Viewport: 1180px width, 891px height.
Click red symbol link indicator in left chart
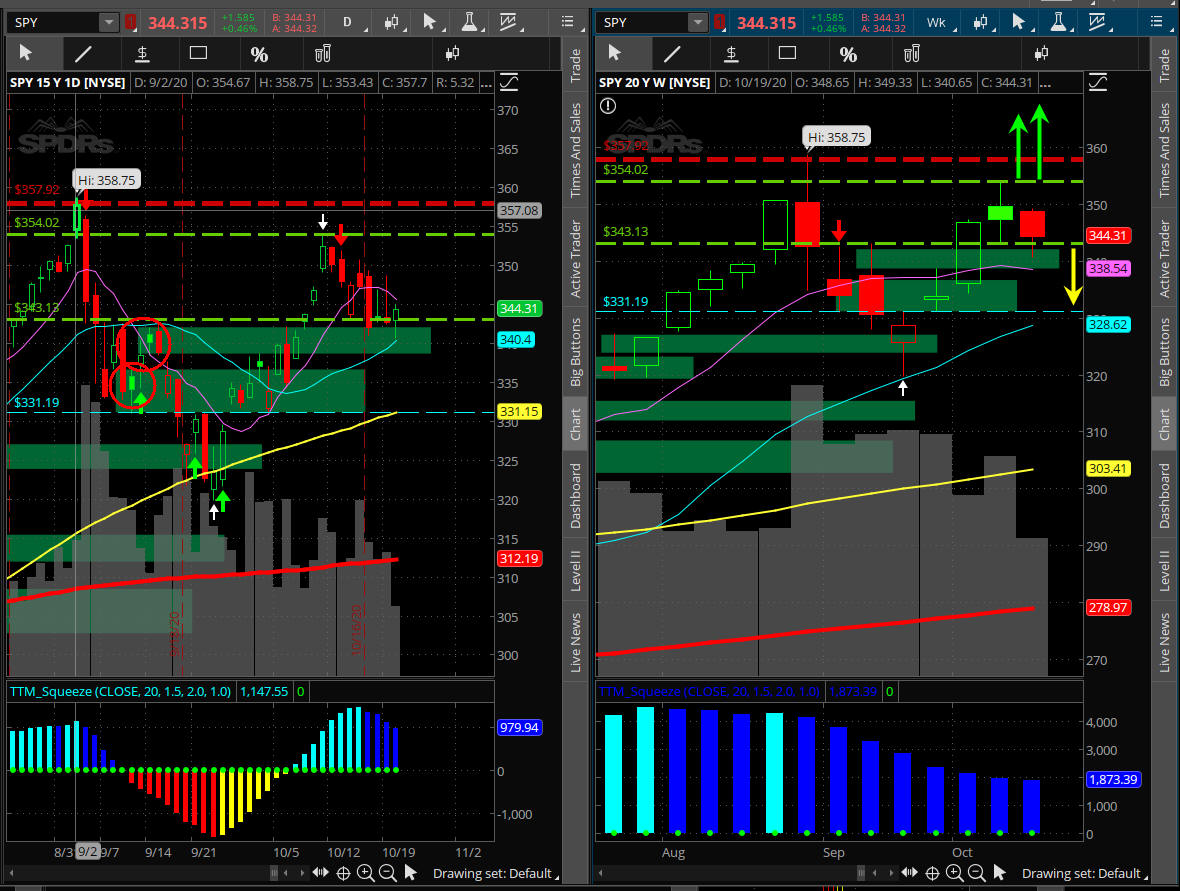point(130,23)
